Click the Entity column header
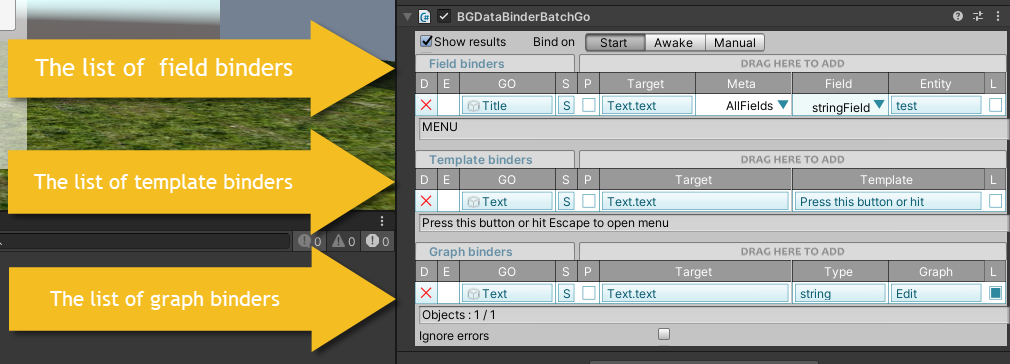The image size is (1010, 364). pos(936,84)
